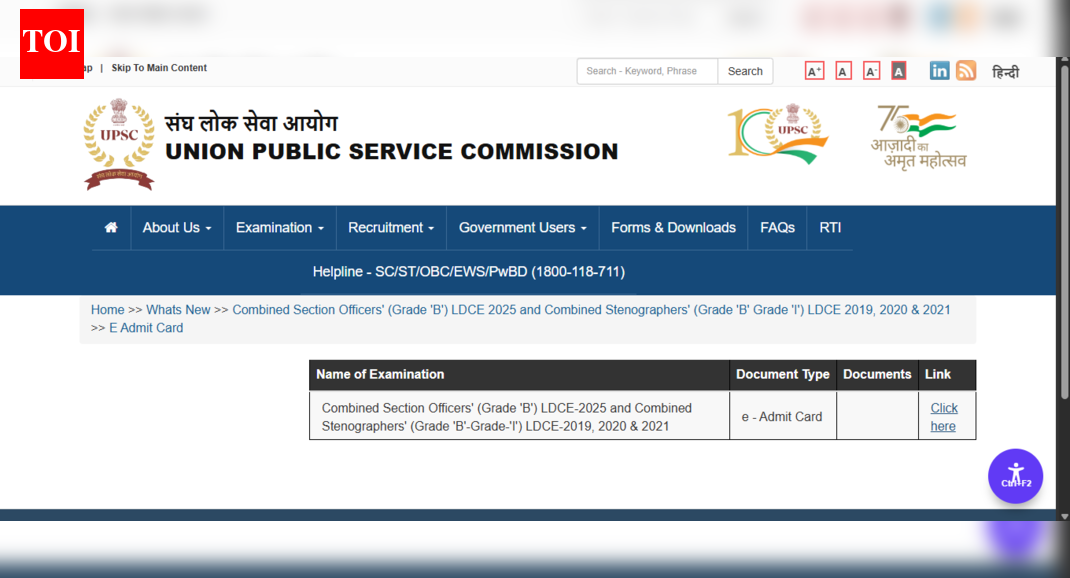
Task: Click inside the keyword search field
Action: [646, 71]
